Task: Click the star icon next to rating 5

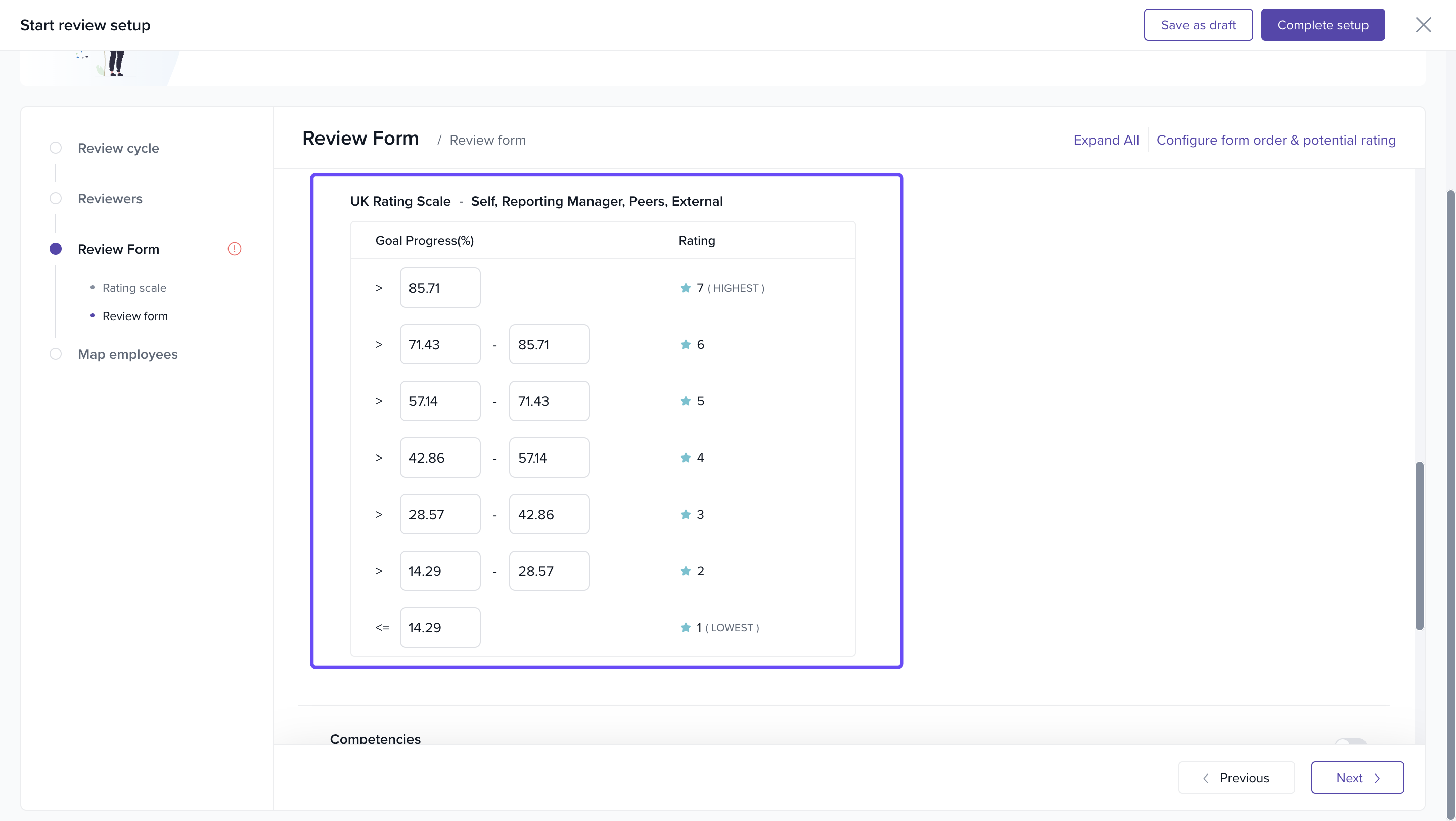Action: click(x=686, y=400)
